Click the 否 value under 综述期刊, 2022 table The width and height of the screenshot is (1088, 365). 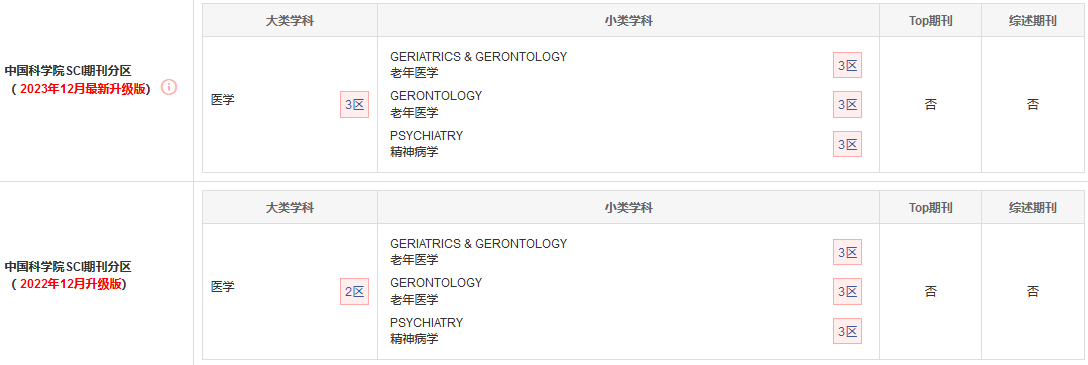point(1032,291)
